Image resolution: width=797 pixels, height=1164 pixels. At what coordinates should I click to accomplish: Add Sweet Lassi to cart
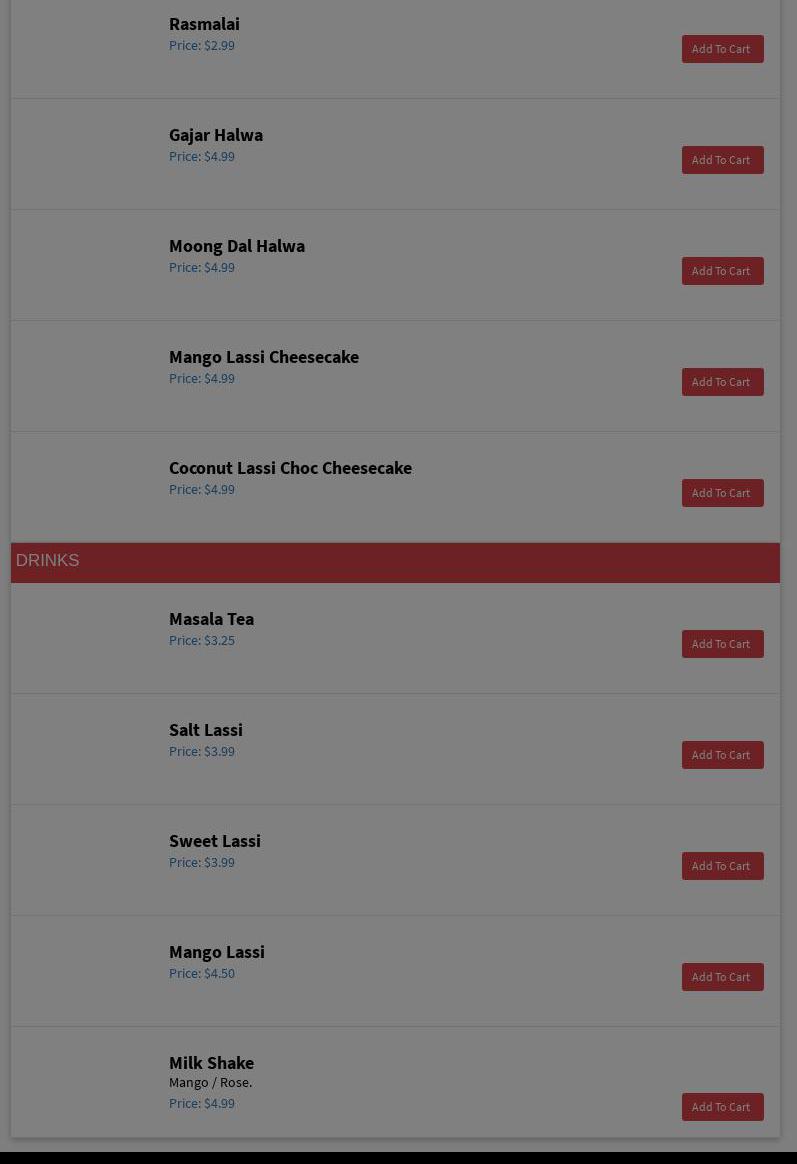point(722,866)
